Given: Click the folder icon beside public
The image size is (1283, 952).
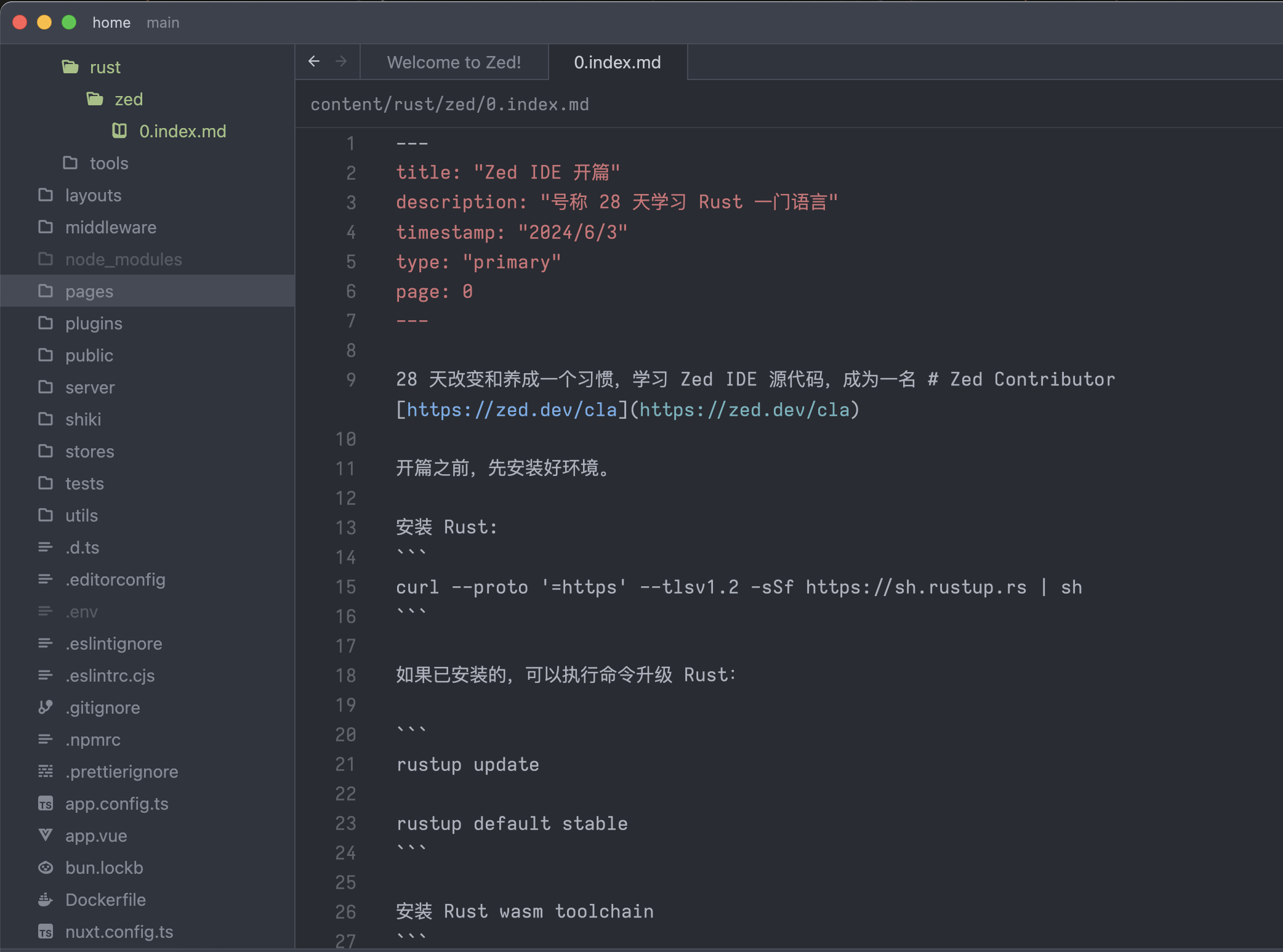Looking at the screenshot, I should [x=46, y=355].
